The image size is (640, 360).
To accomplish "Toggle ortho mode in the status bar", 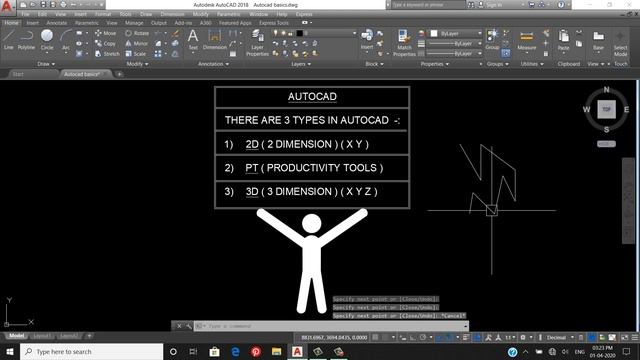I will 413,337.
